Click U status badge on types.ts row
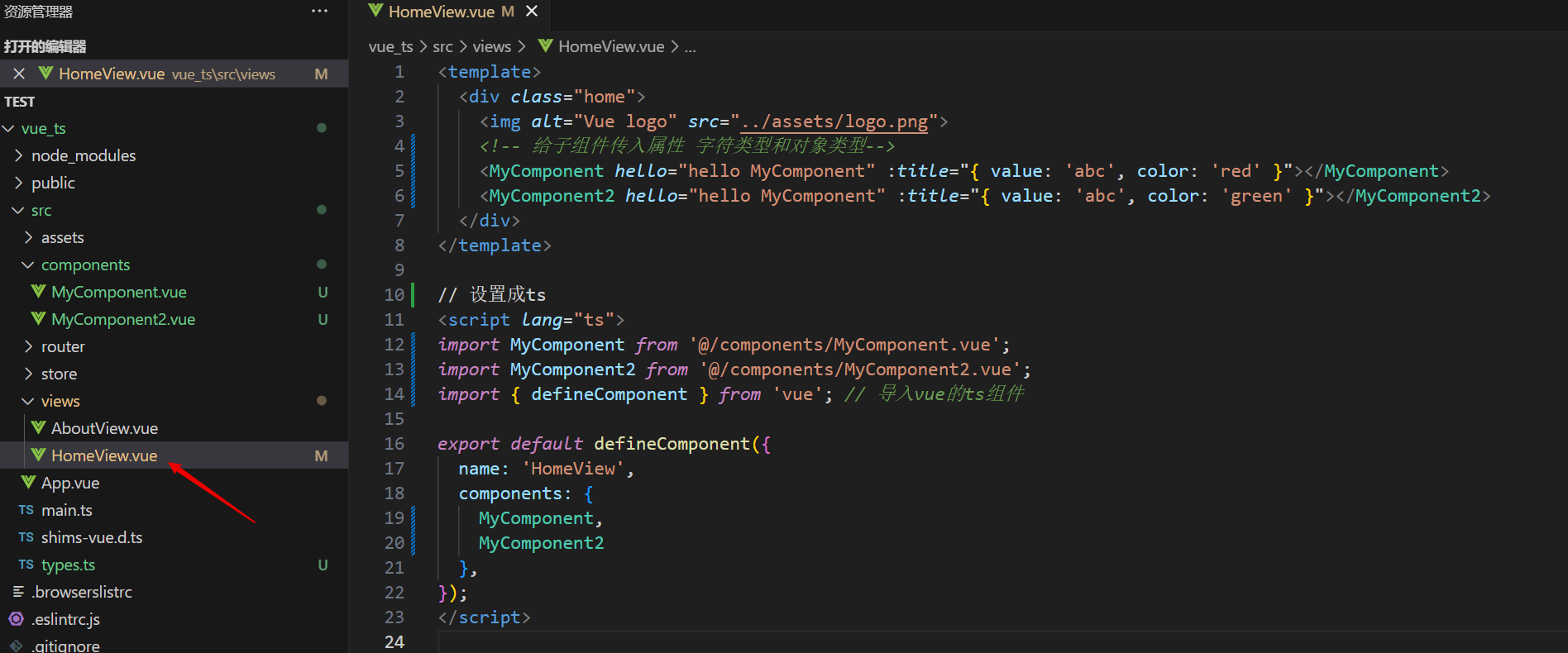This screenshot has height=653, width=1568. coord(323,565)
